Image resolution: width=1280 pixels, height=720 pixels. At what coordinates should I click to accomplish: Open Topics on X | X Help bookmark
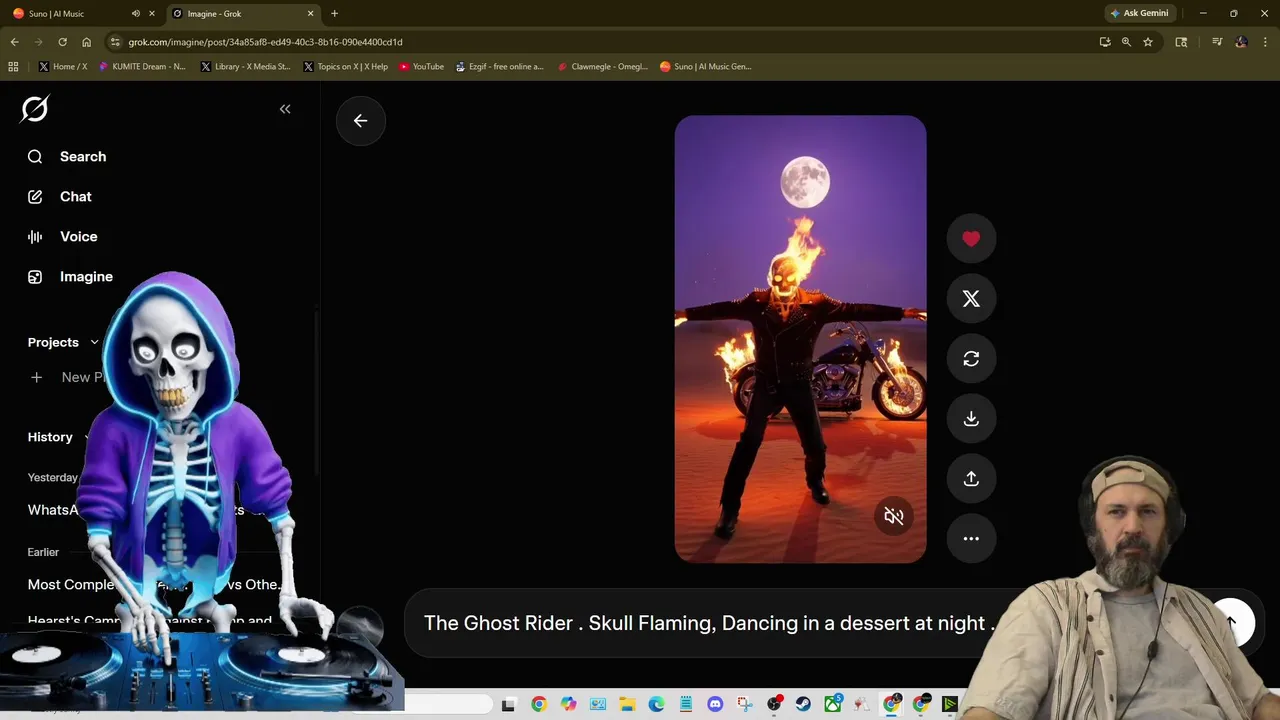pos(345,67)
